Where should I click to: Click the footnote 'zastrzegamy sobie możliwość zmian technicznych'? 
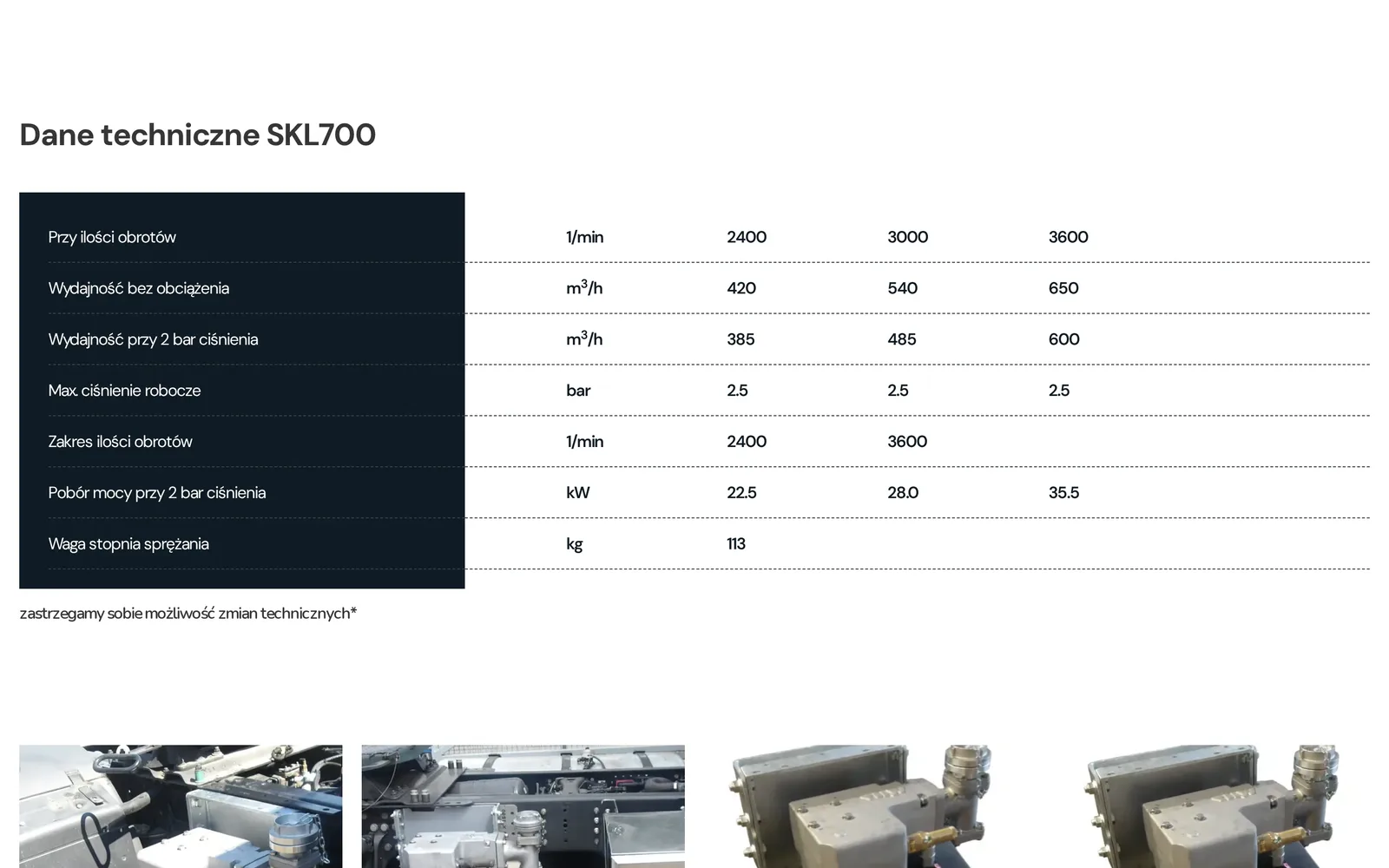coord(188,614)
